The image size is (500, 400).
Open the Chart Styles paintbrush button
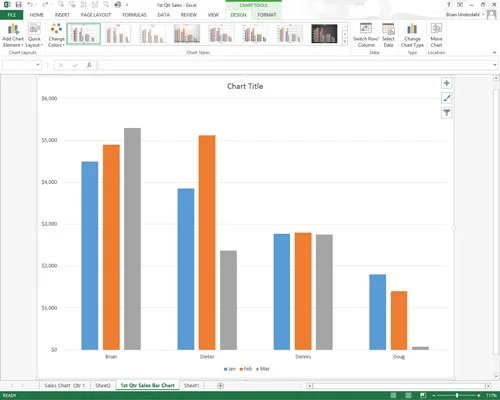(x=447, y=98)
